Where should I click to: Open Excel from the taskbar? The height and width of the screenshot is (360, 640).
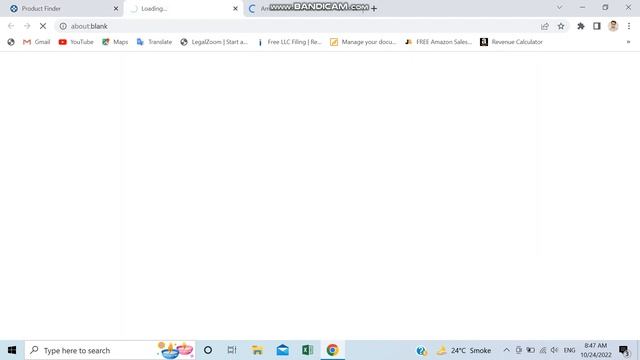[307, 350]
